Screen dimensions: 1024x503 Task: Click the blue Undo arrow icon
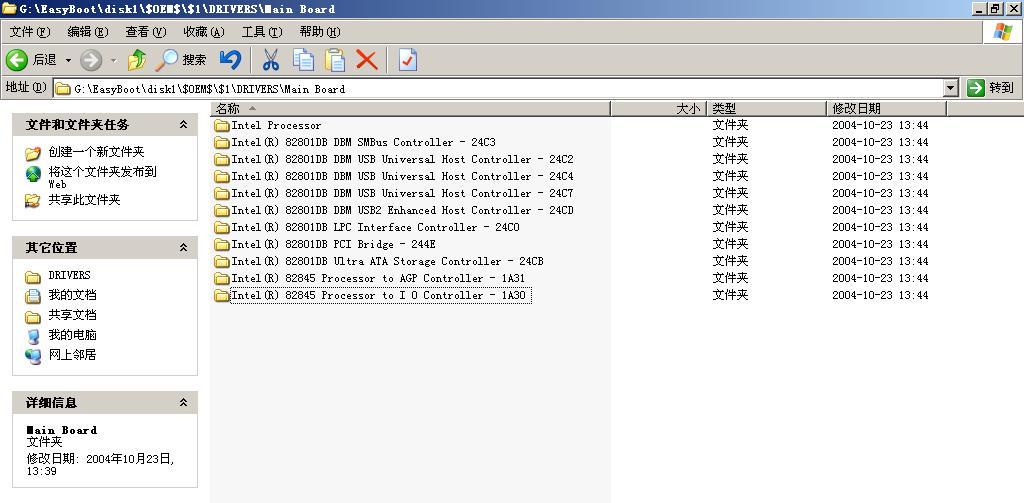[x=230, y=60]
